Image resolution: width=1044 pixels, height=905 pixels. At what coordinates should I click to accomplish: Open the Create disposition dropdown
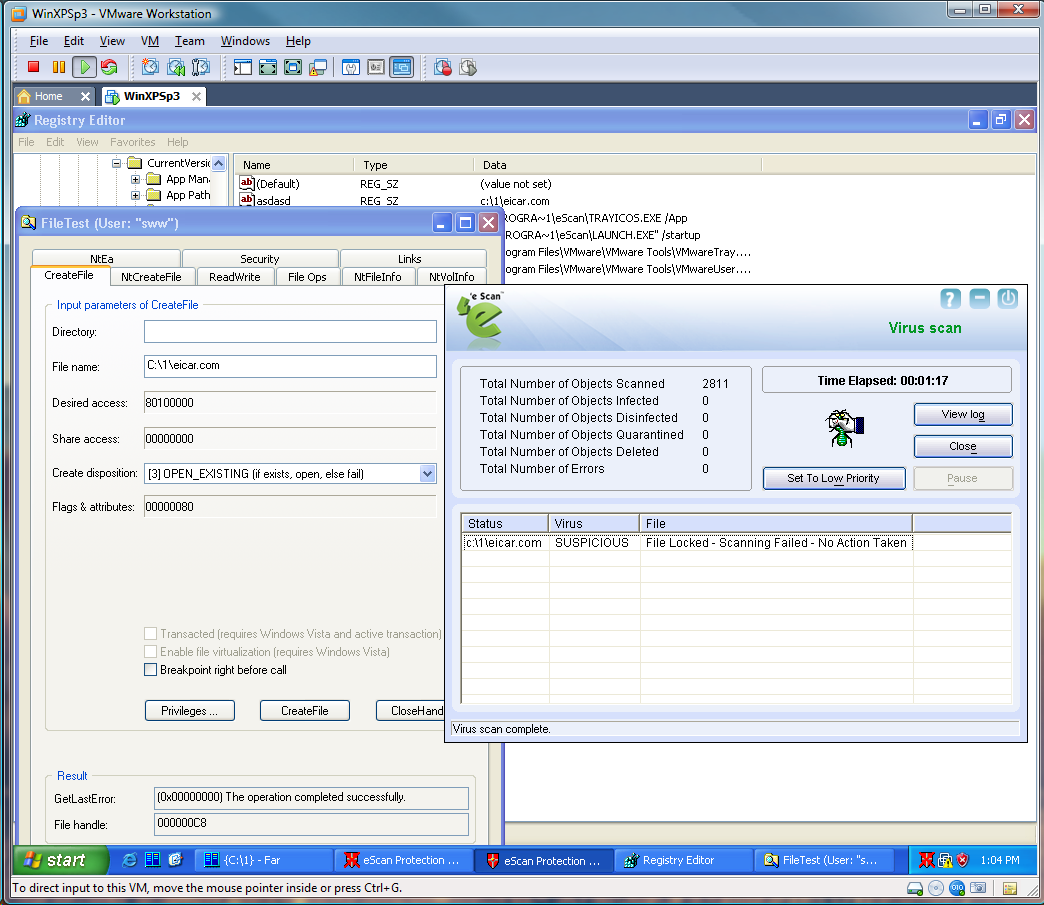[x=427, y=474]
